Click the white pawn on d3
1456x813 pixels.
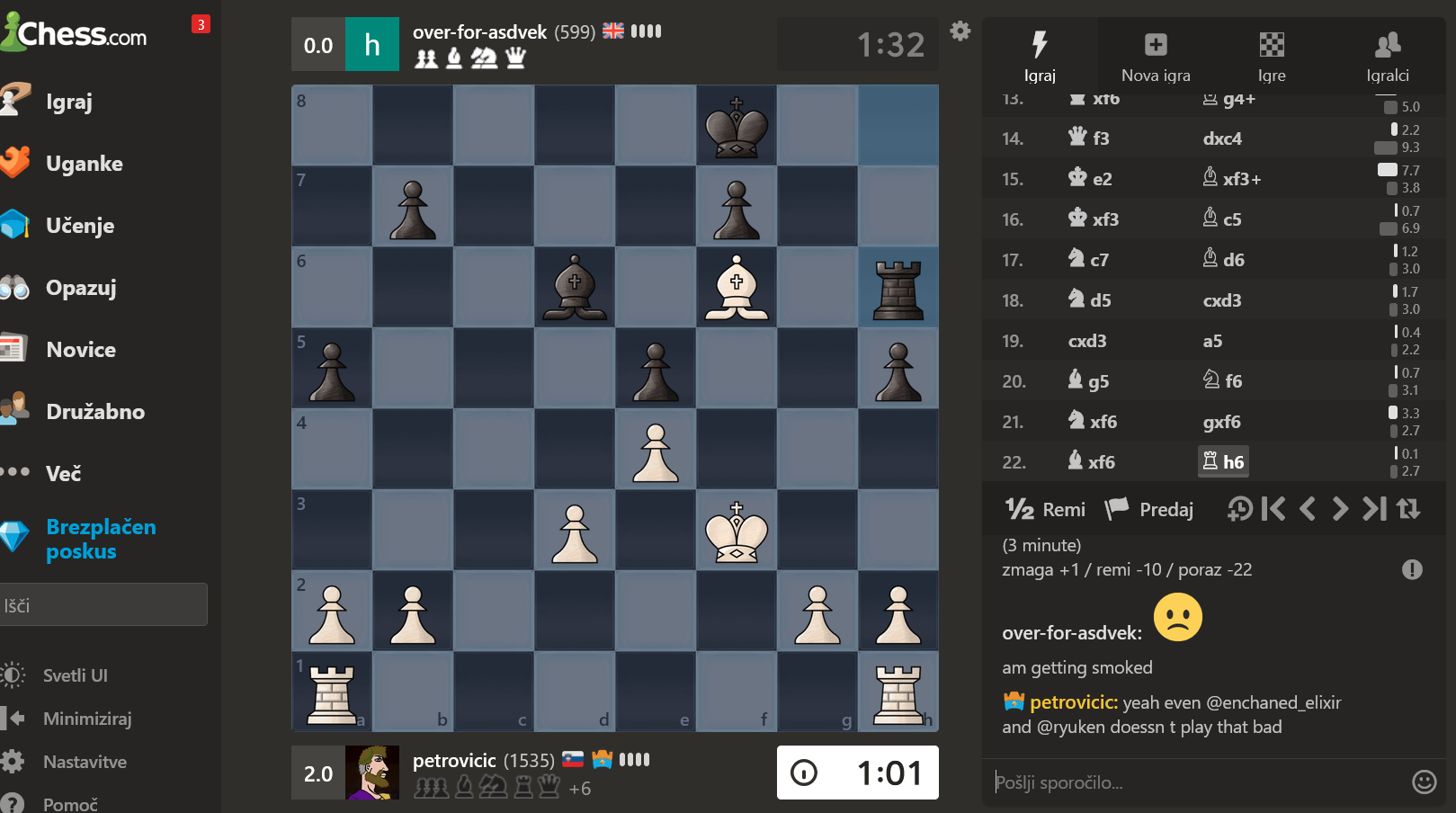click(575, 530)
